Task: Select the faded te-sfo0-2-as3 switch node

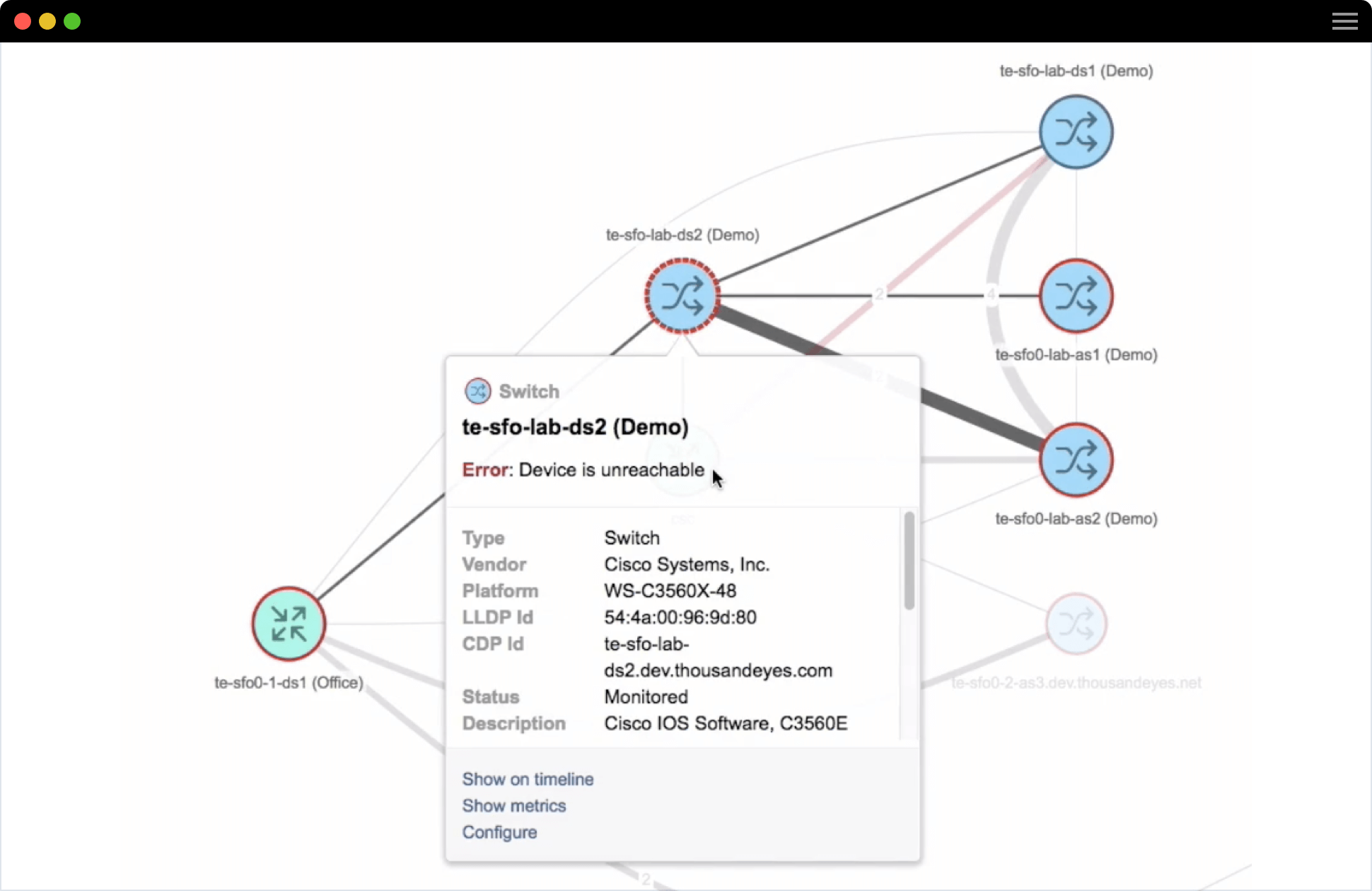Action: pos(1076,624)
